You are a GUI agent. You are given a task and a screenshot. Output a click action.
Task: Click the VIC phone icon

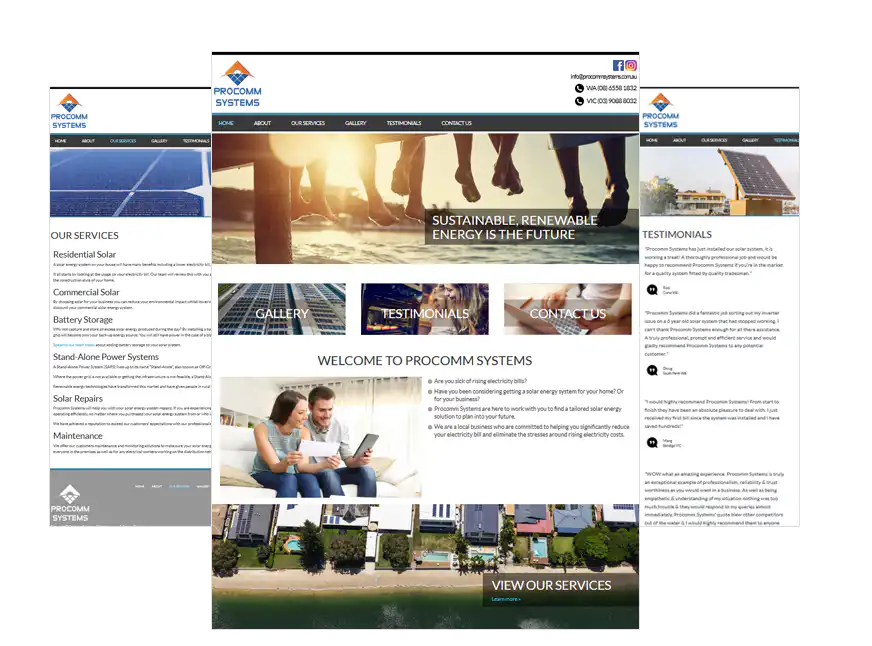pyautogui.click(x=579, y=101)
